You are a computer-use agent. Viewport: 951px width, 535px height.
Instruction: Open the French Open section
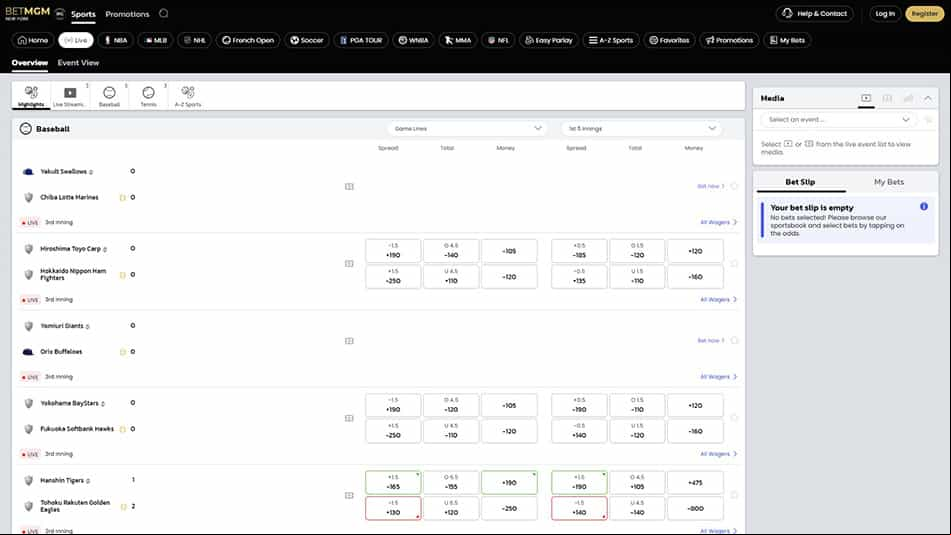pyautogui.click(x=248, y=40)
